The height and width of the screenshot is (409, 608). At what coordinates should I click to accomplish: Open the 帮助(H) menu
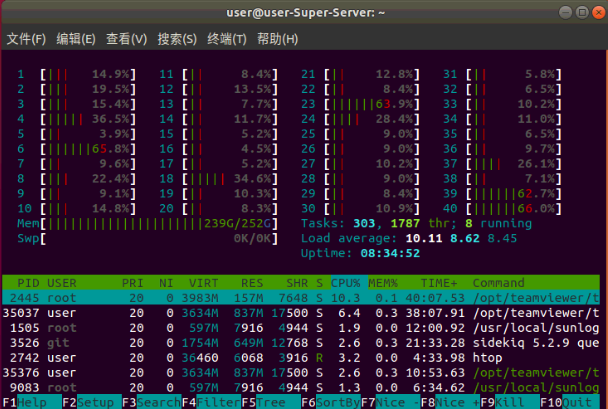click(x=278, y=39)
